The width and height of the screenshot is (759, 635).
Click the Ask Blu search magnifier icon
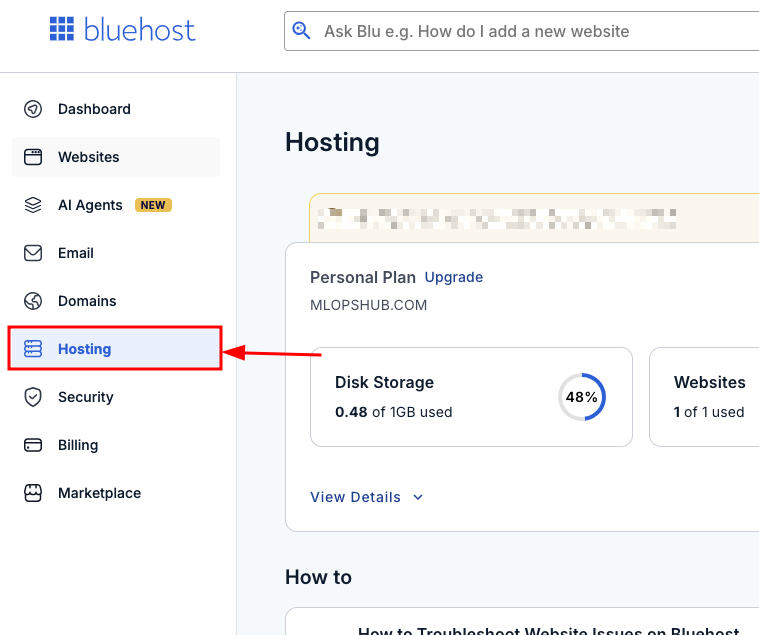(x=301, y=30)
